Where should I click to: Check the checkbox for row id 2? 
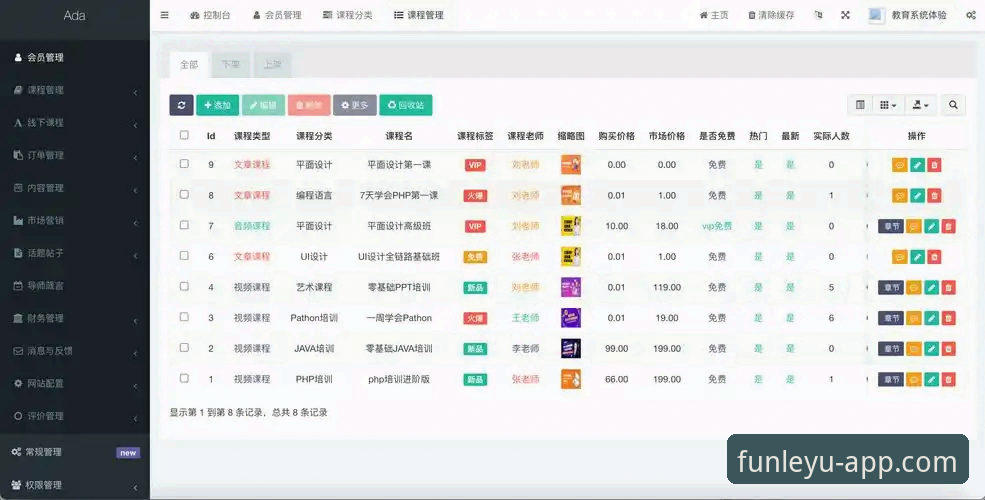[x=184, y=347]
